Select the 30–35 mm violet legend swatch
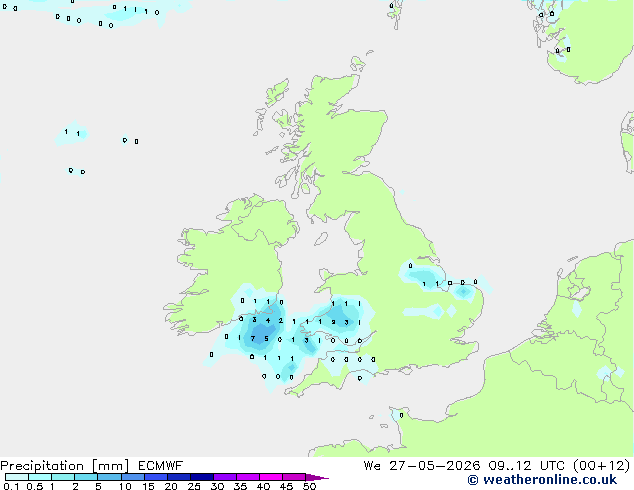 (225, 477)
